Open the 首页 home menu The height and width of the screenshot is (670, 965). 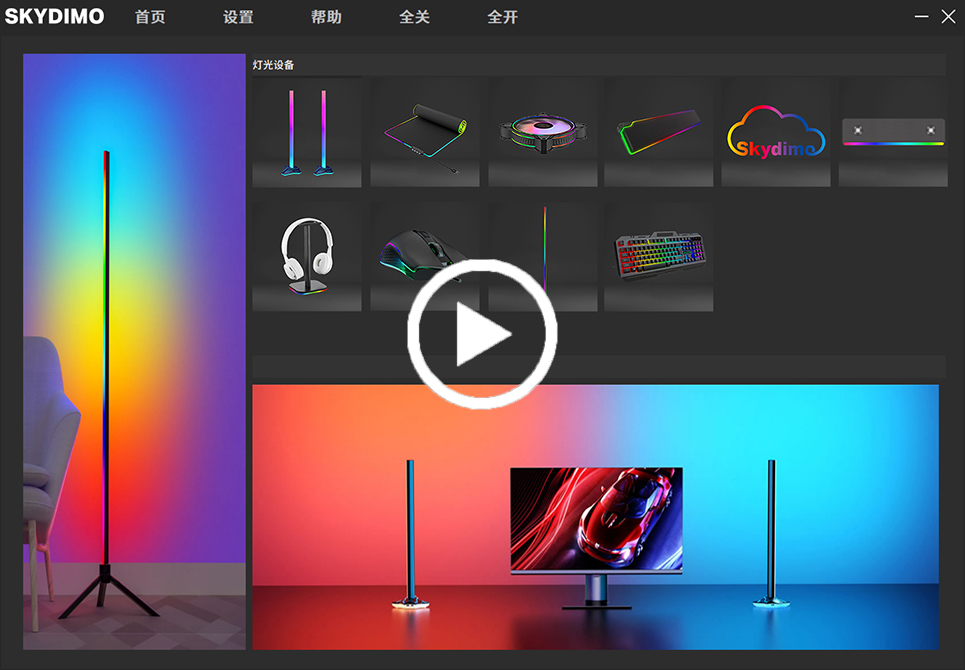click(x=150, y=17)
